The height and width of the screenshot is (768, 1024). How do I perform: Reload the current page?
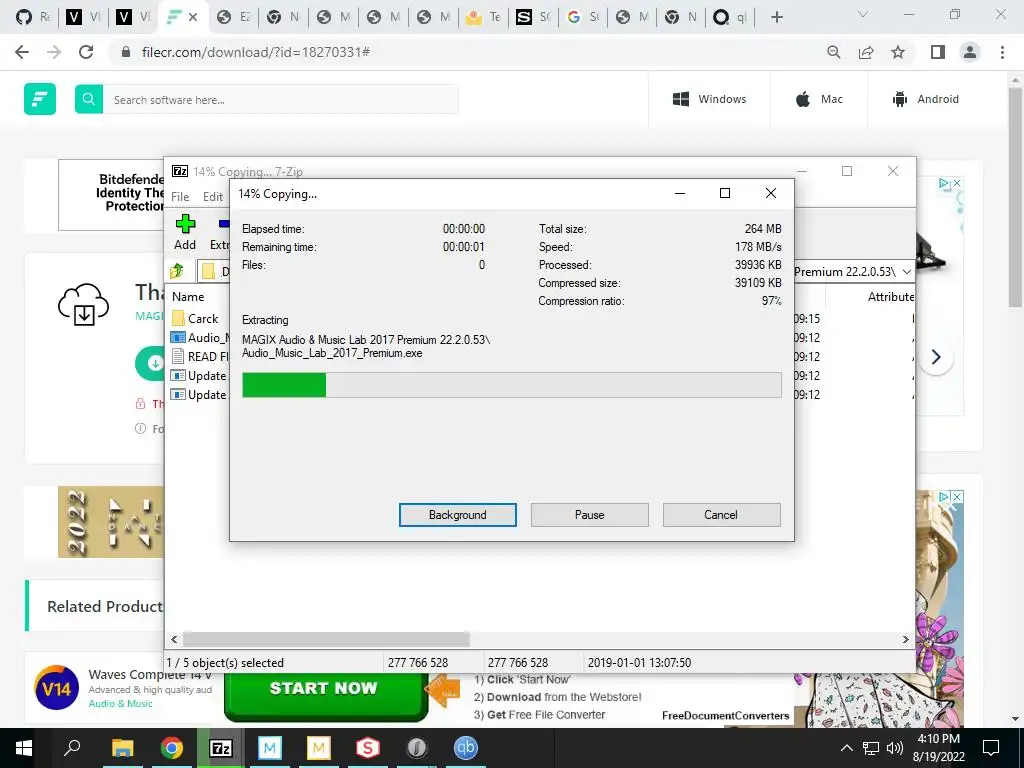pyautogui.click(x=86, y=52)
